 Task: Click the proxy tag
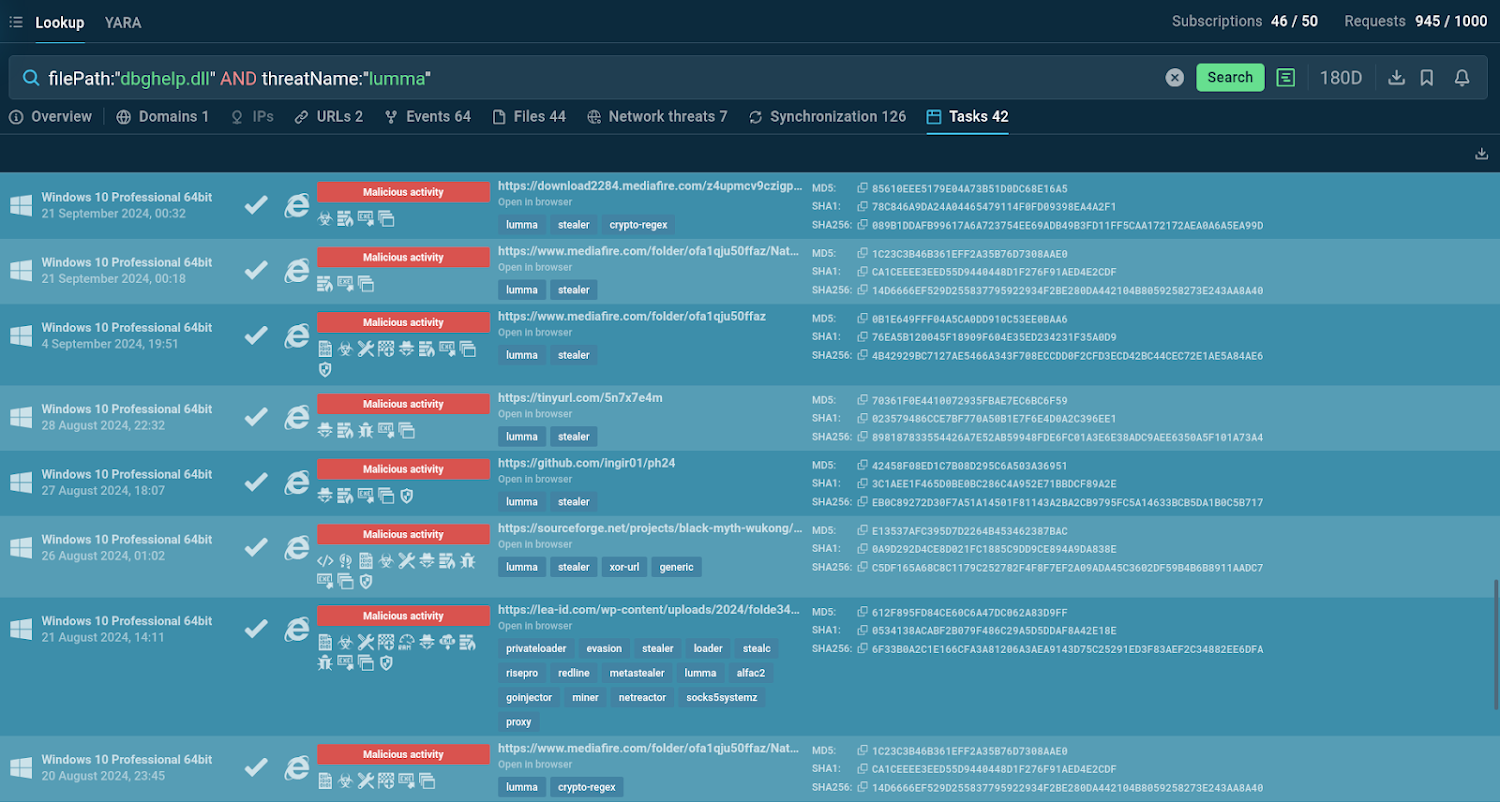coord(519,722)
